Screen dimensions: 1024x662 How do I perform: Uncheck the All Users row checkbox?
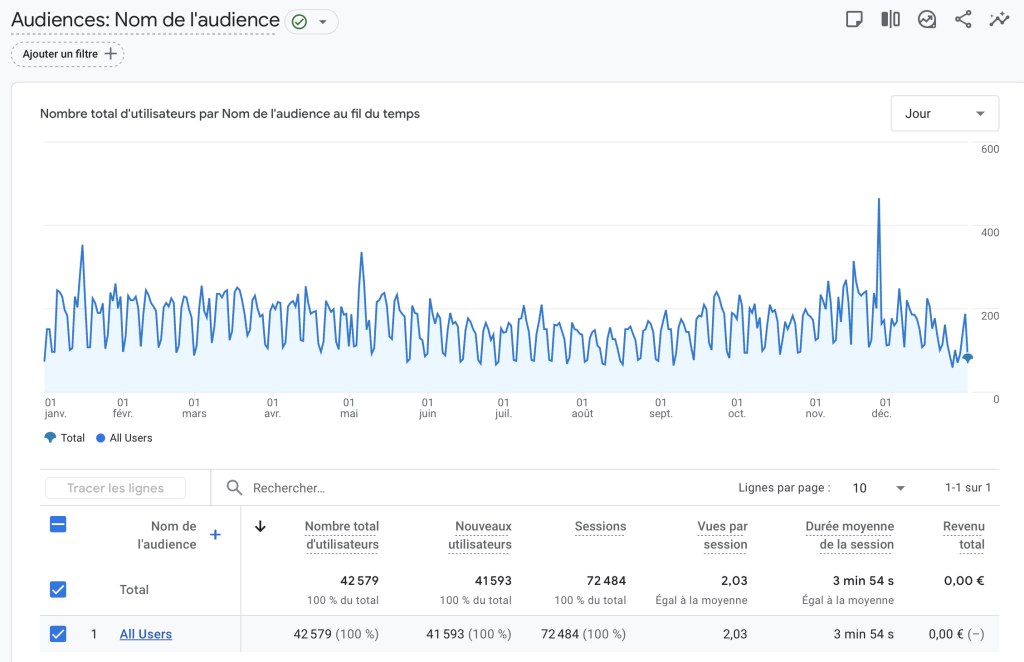coord(58,633)
